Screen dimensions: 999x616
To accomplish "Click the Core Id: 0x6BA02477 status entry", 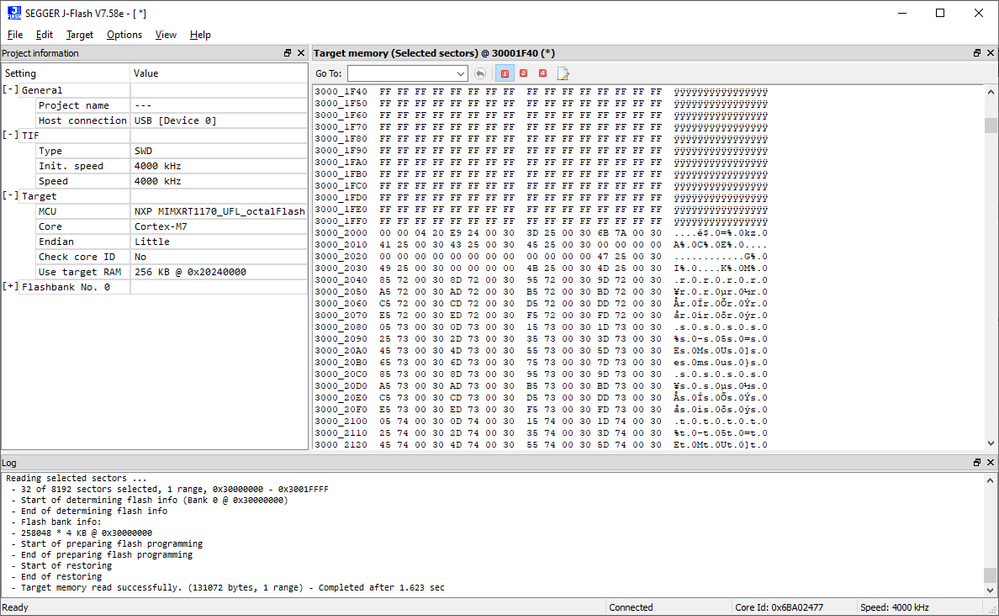I will (x=779, y=608).
